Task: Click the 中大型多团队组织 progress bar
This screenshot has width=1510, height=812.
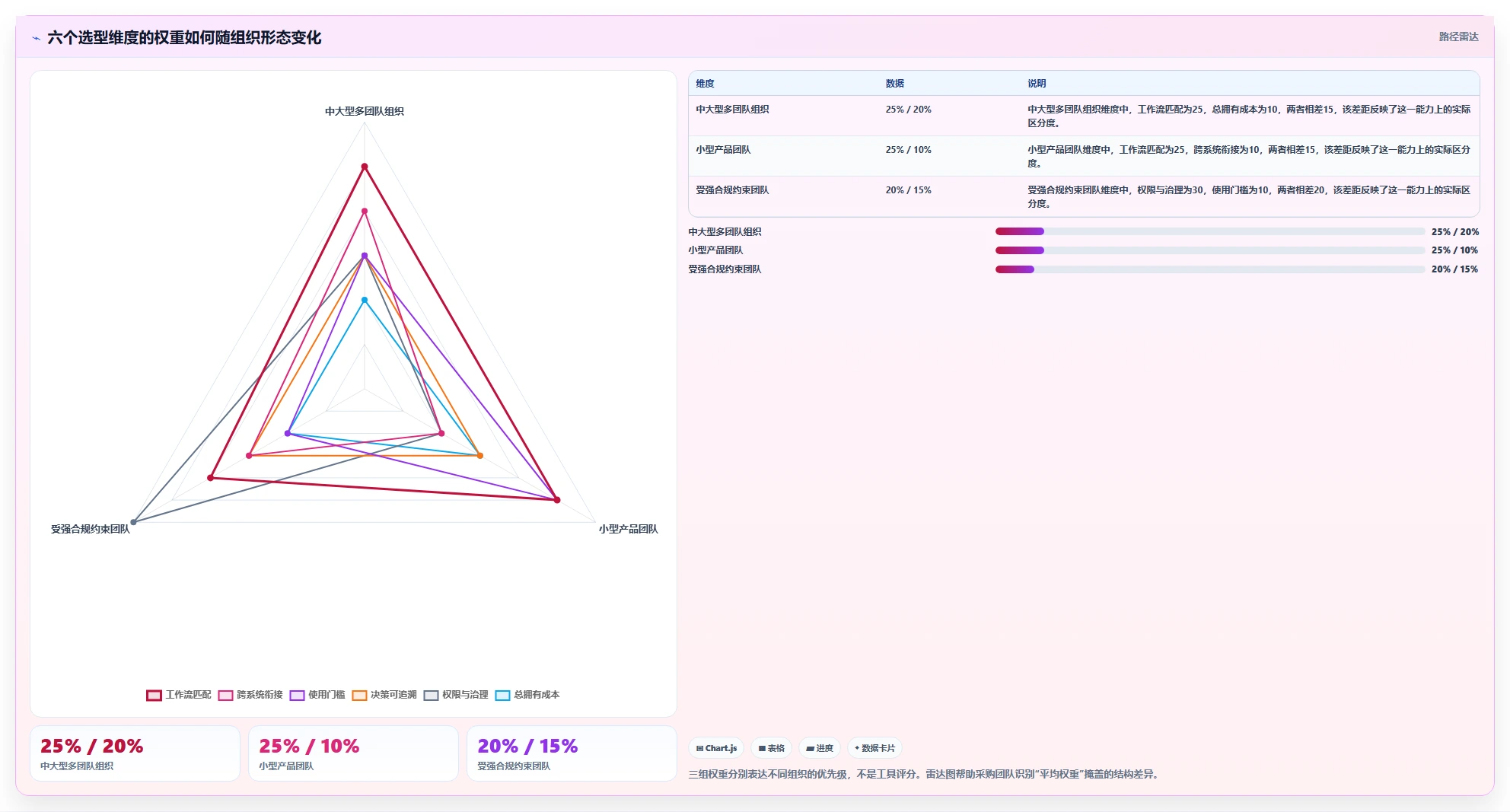Action: pos(1209,231)
